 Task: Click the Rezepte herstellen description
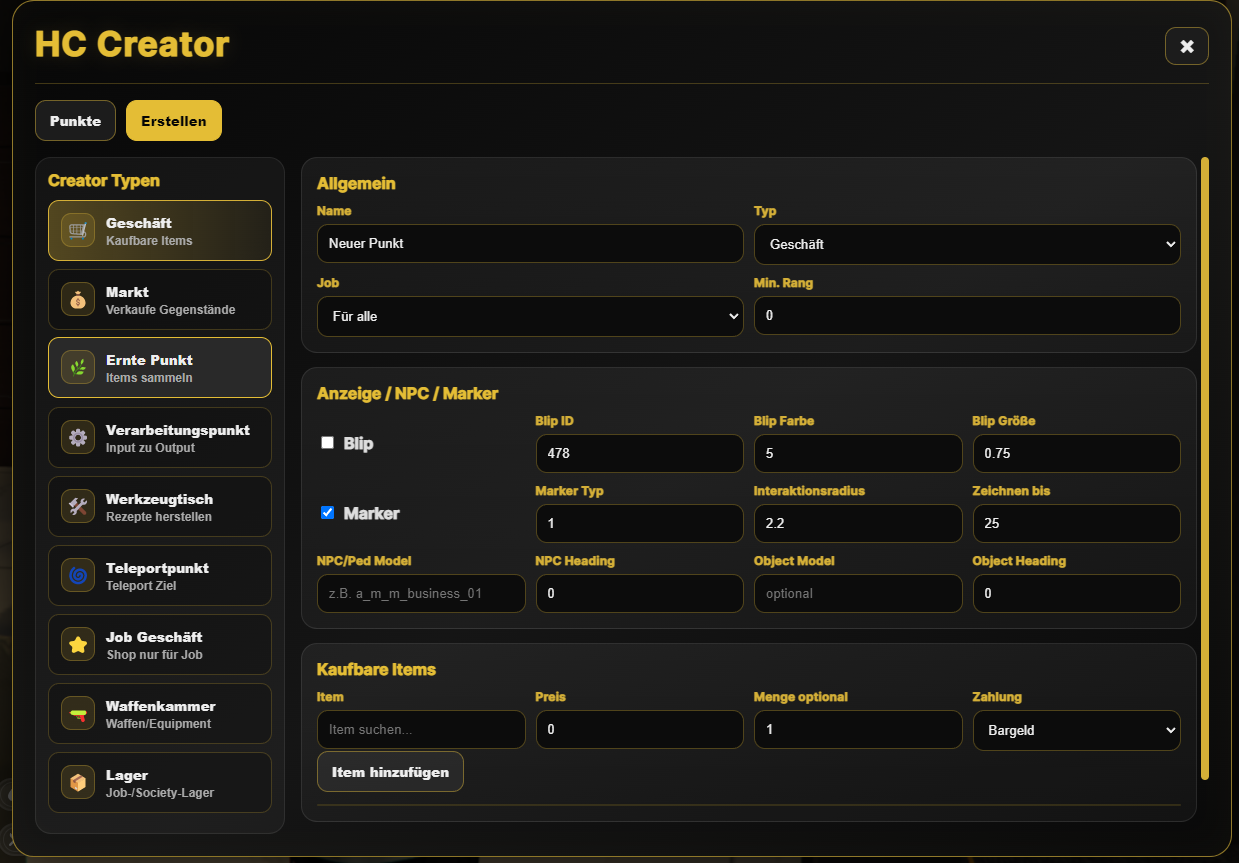(x=159, y=517)
